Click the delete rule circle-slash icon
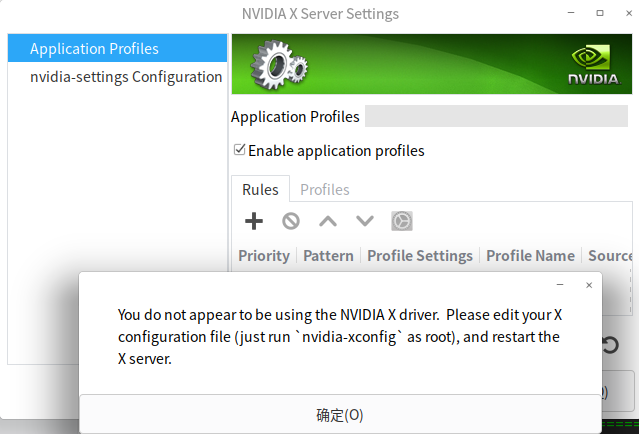Viewport: 639px width, 434px height. tap(291, 221)
